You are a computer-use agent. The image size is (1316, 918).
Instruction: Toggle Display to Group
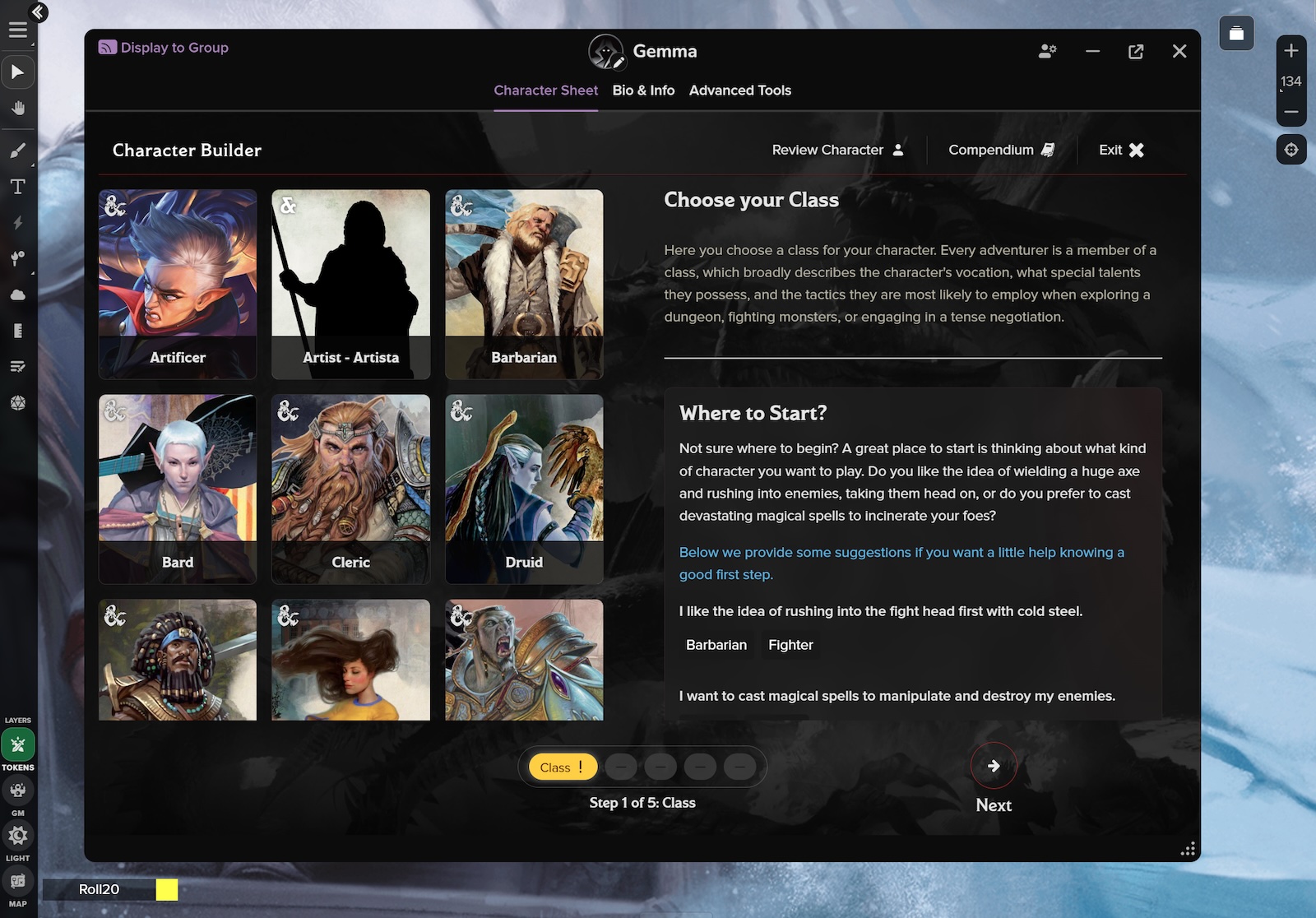164,48
